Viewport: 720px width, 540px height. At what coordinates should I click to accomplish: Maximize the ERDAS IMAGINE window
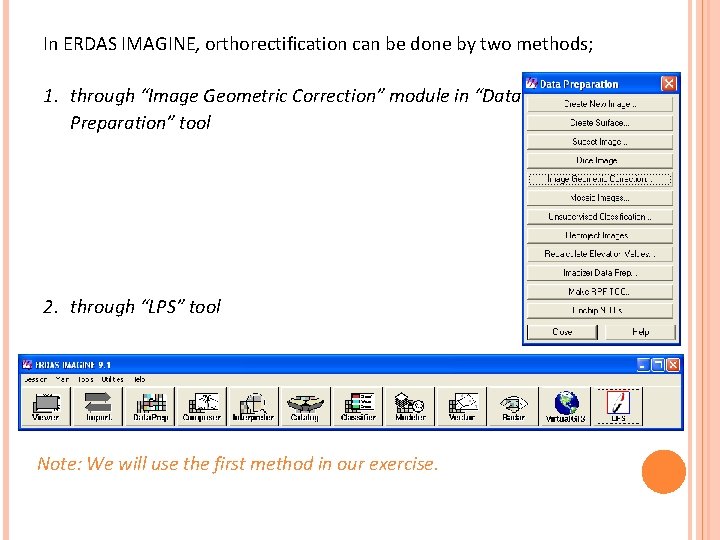(658, 365)
